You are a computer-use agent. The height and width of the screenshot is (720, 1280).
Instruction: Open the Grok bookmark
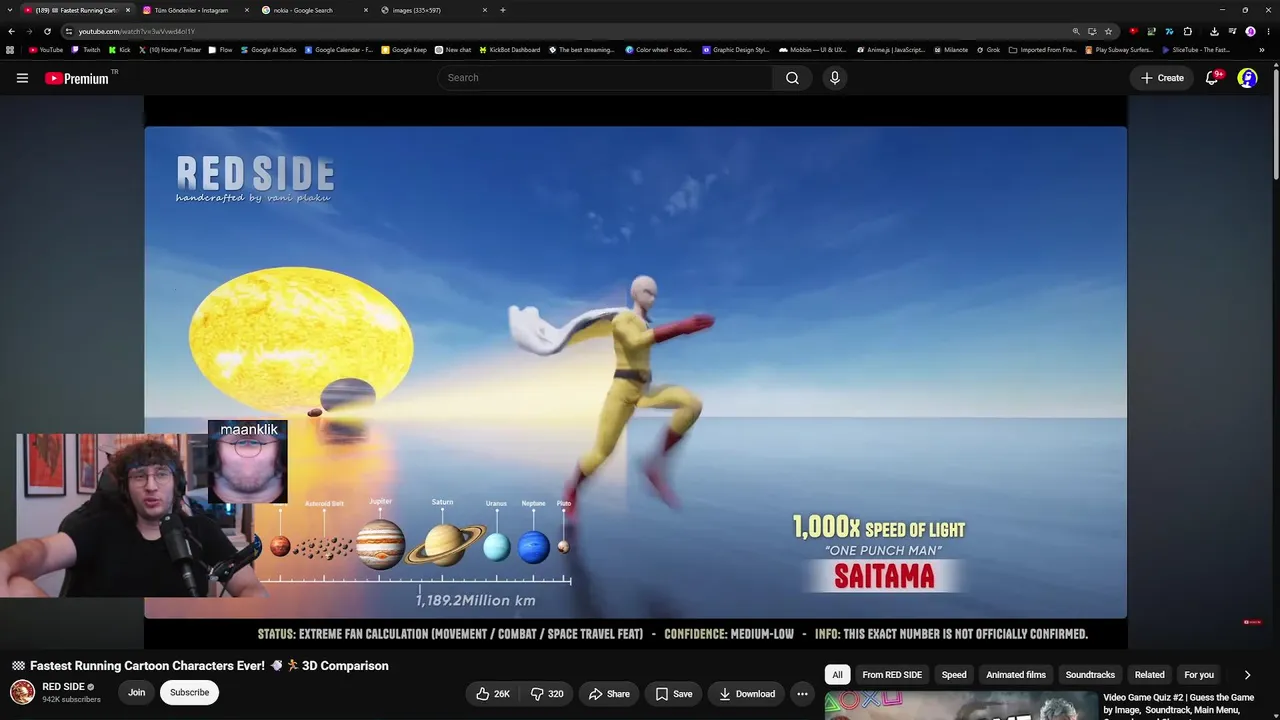(x=988, y=50)
